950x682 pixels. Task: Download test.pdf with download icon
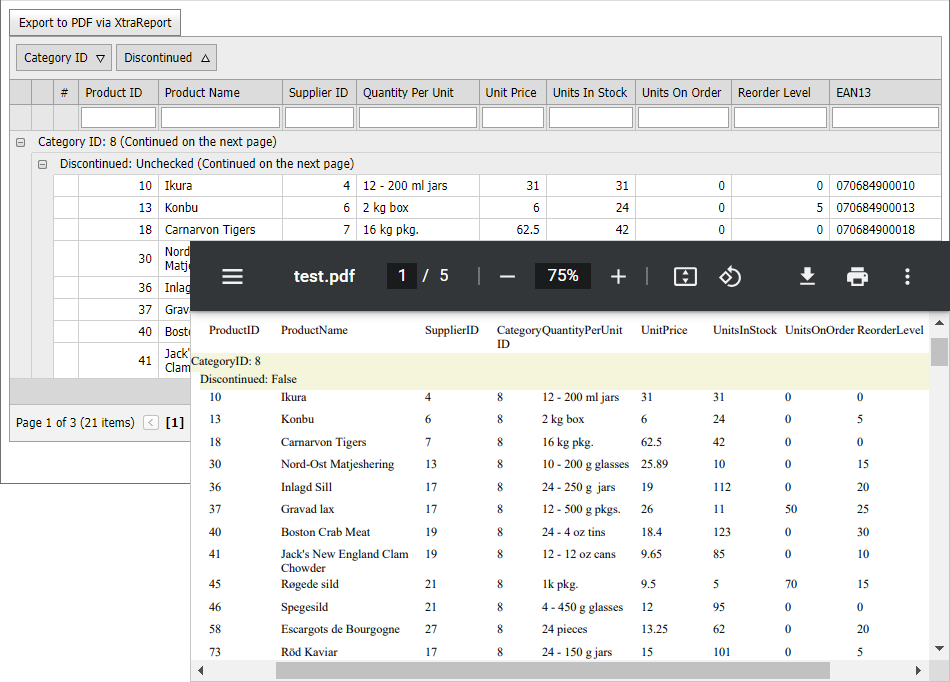pyautogui.click(x=807, y=277)
